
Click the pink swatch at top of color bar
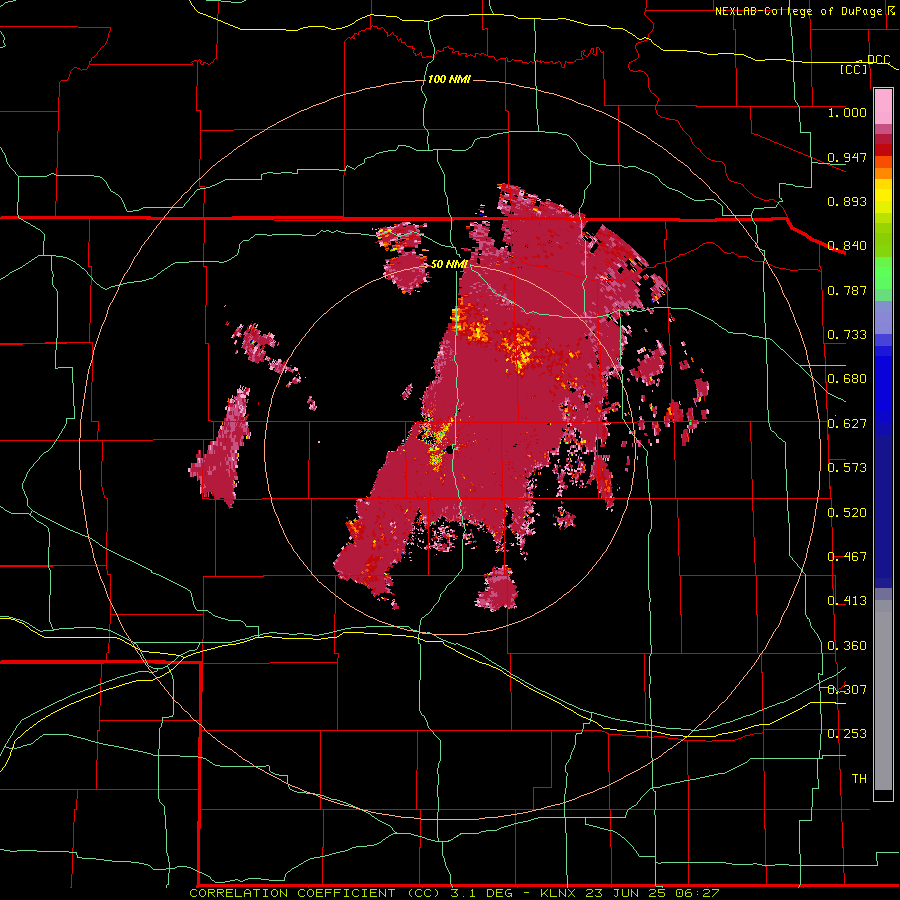pos(883,107)
